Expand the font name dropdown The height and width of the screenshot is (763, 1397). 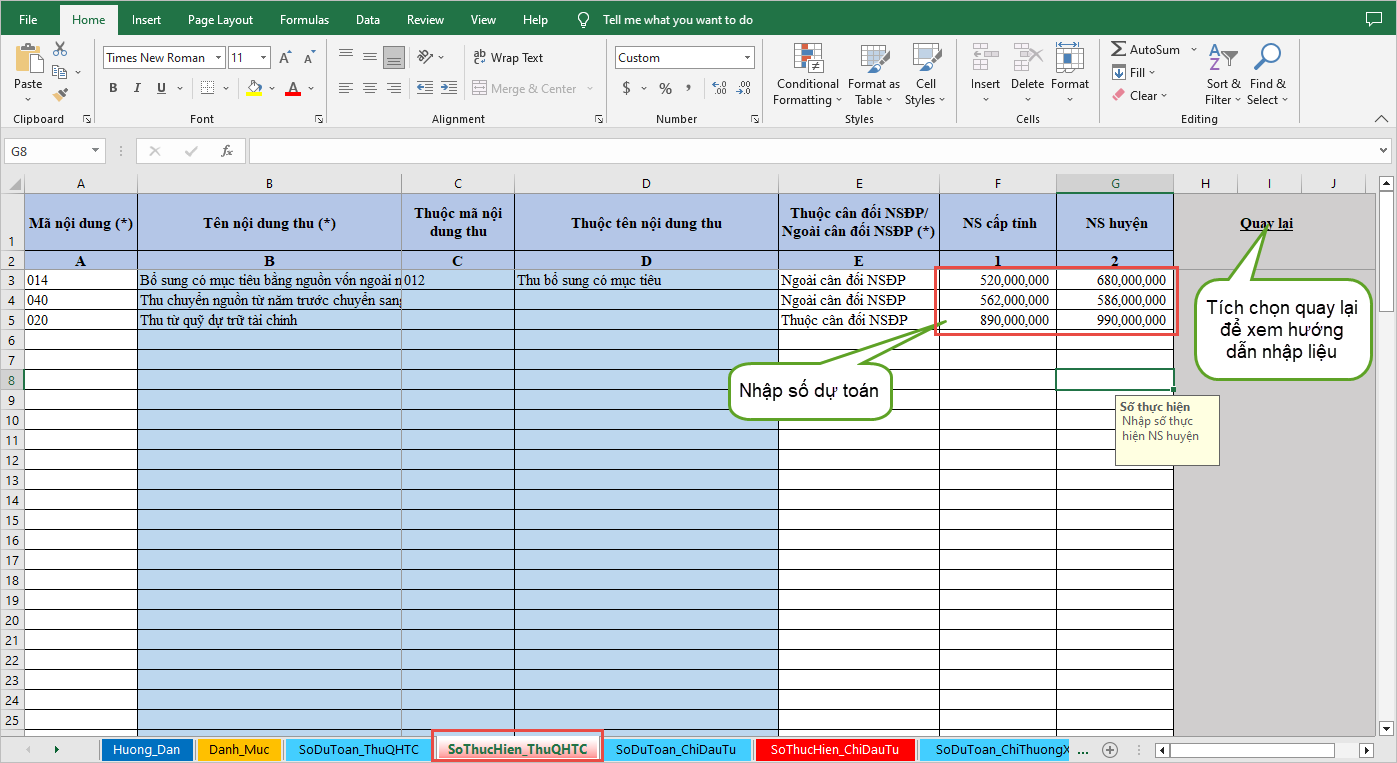(218, 58)
